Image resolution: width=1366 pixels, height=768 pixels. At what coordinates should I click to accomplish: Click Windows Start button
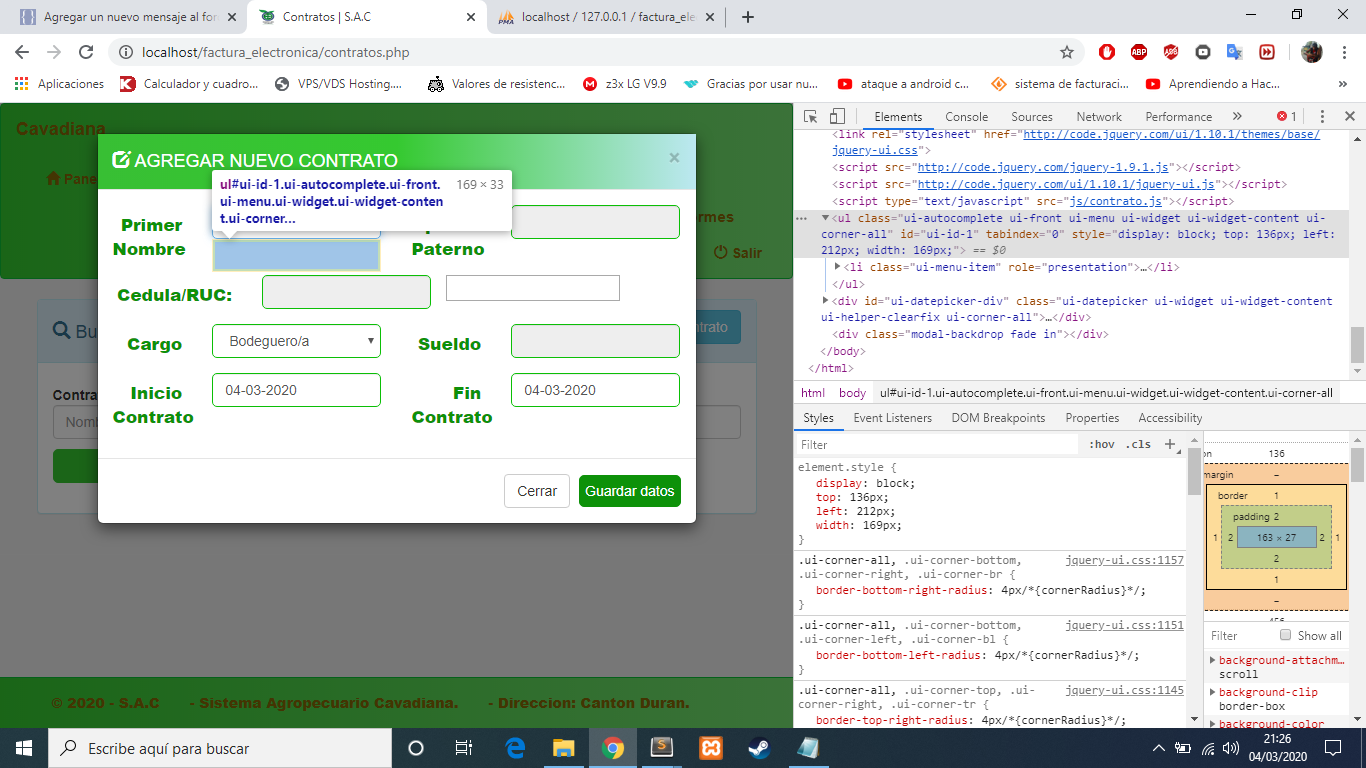tap(24, 748)
